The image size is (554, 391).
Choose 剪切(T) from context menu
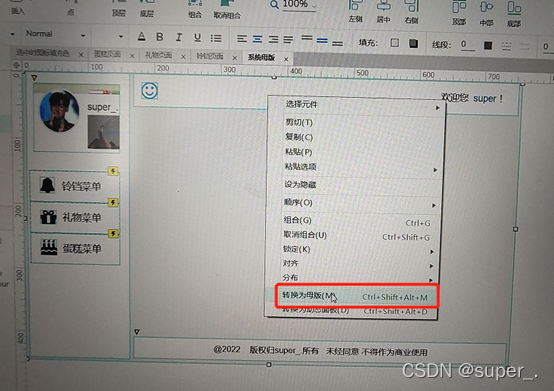[x=299, y=122]
